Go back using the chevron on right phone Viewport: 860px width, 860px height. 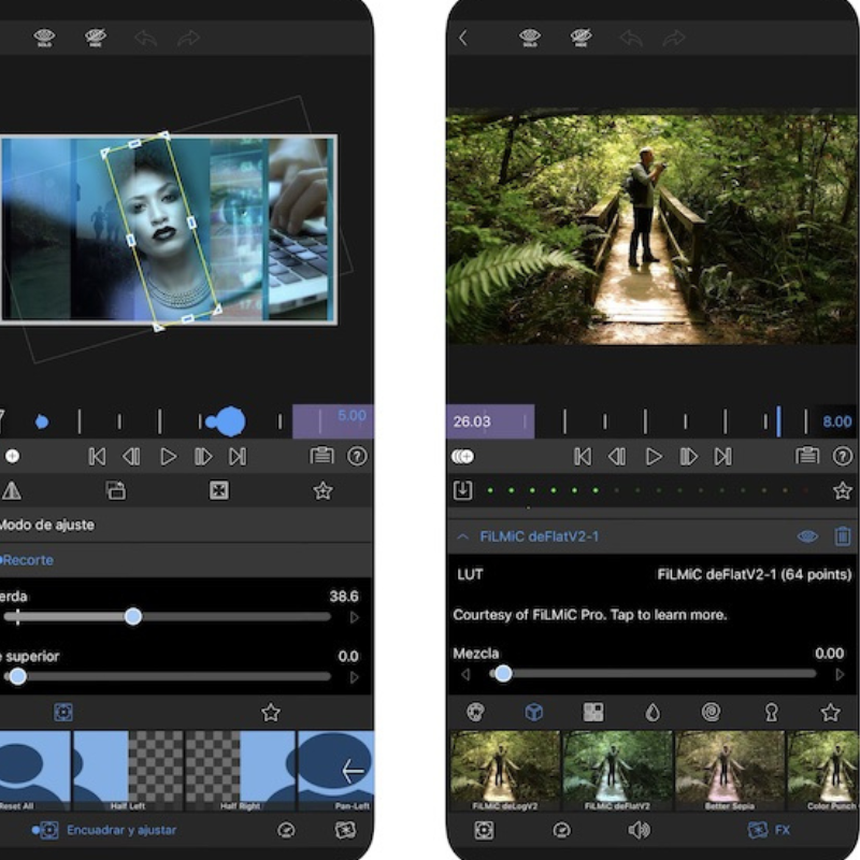point(463,38)
